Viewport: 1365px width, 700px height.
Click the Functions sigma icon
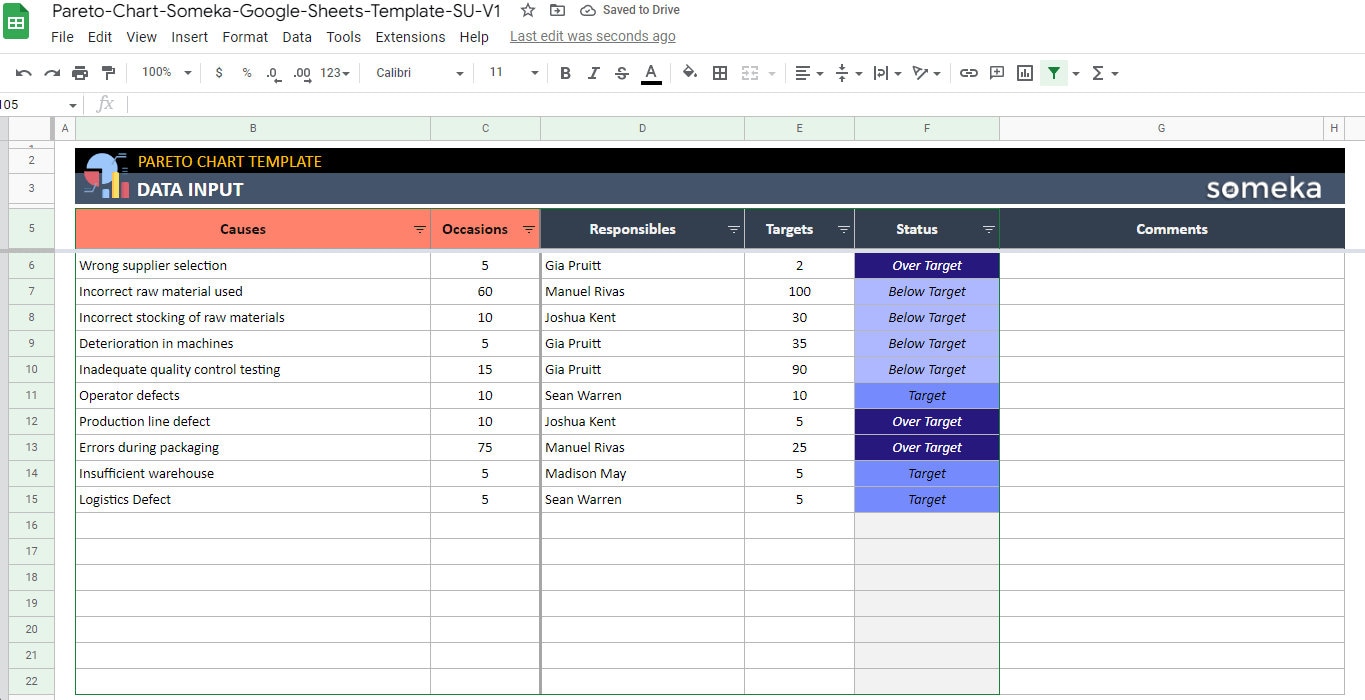click(1097, 72)
